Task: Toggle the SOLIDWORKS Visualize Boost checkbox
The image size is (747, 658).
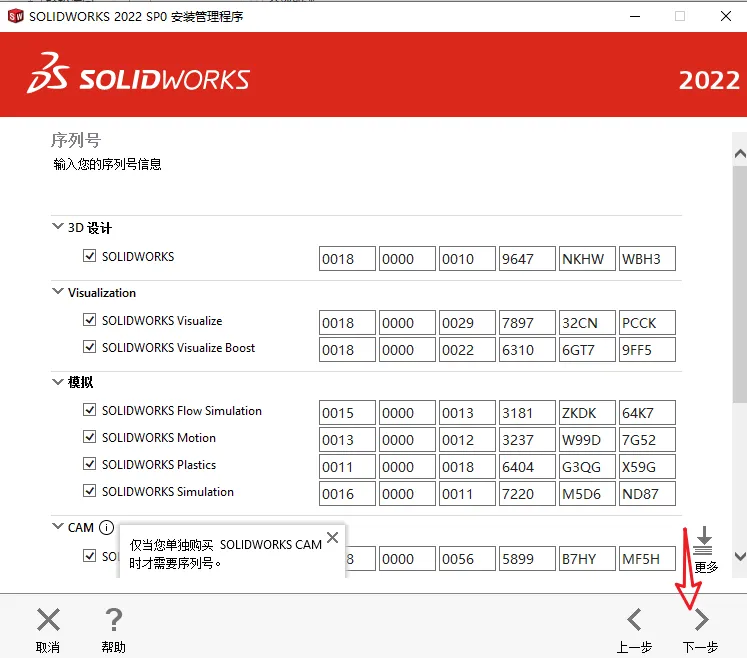Action: pyautogui.click(x=89, y=347)
